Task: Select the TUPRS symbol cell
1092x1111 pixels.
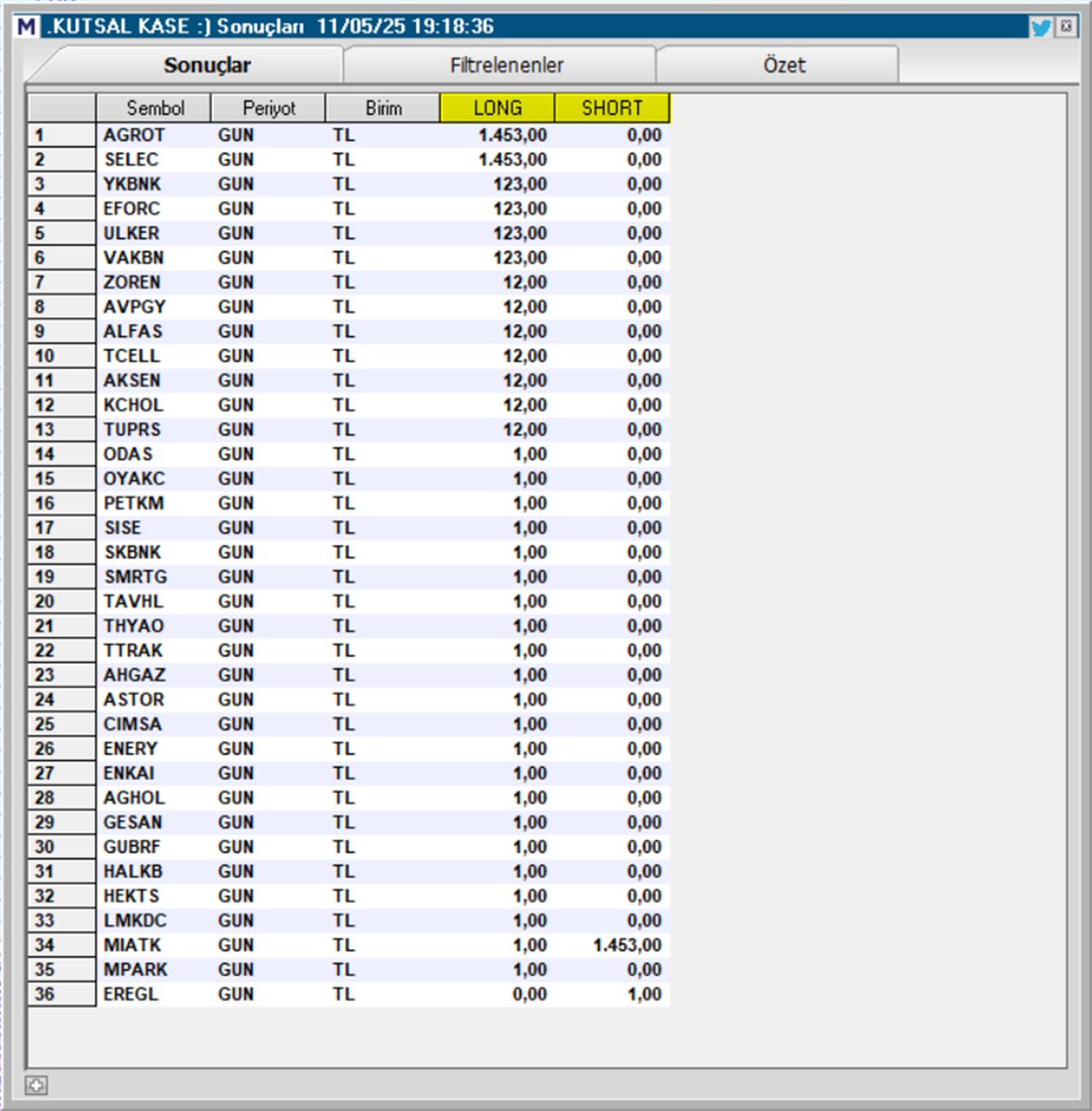Action: pos(154,430)
